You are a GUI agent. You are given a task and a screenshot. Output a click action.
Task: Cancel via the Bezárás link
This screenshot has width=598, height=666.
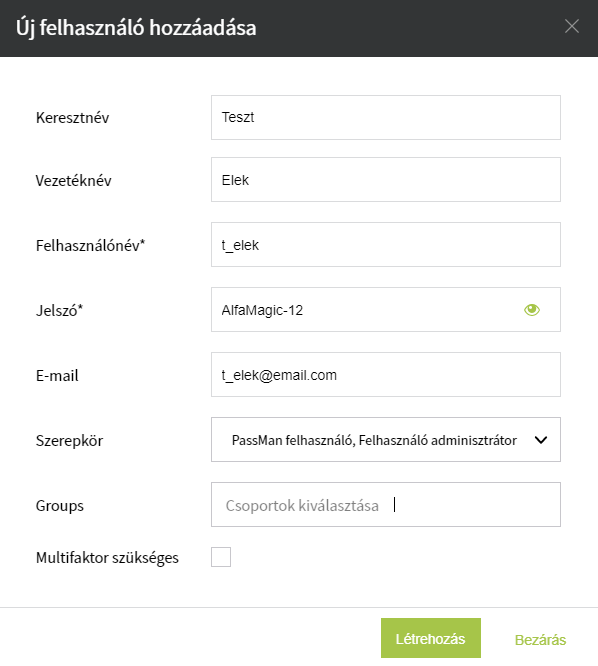540,640
